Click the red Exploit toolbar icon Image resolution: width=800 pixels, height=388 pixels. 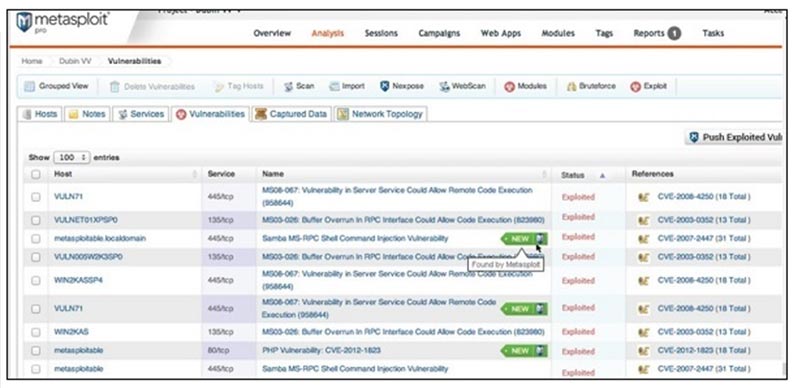point(635,86)
